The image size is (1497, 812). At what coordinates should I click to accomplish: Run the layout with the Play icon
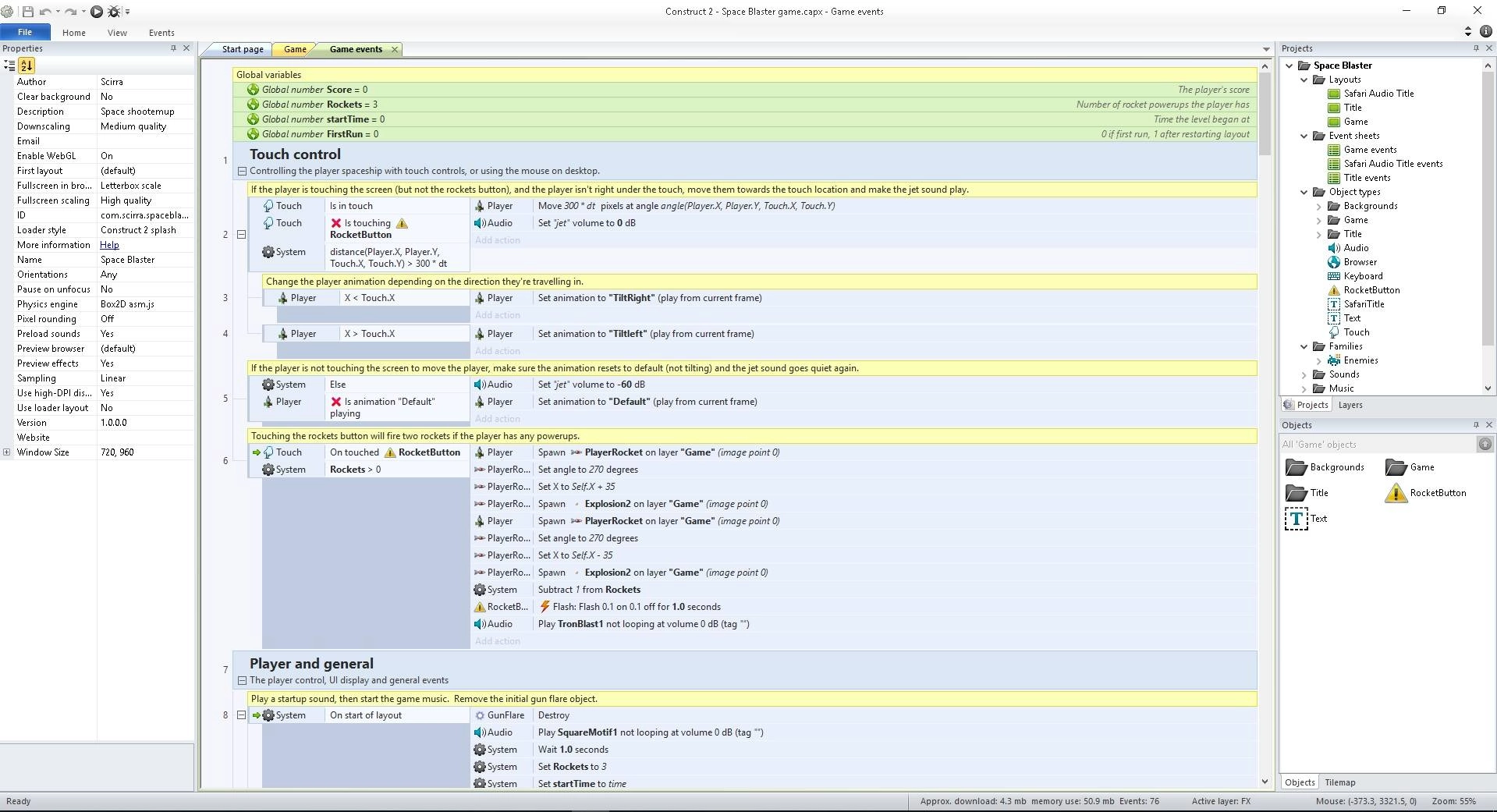tap(97, 11)
